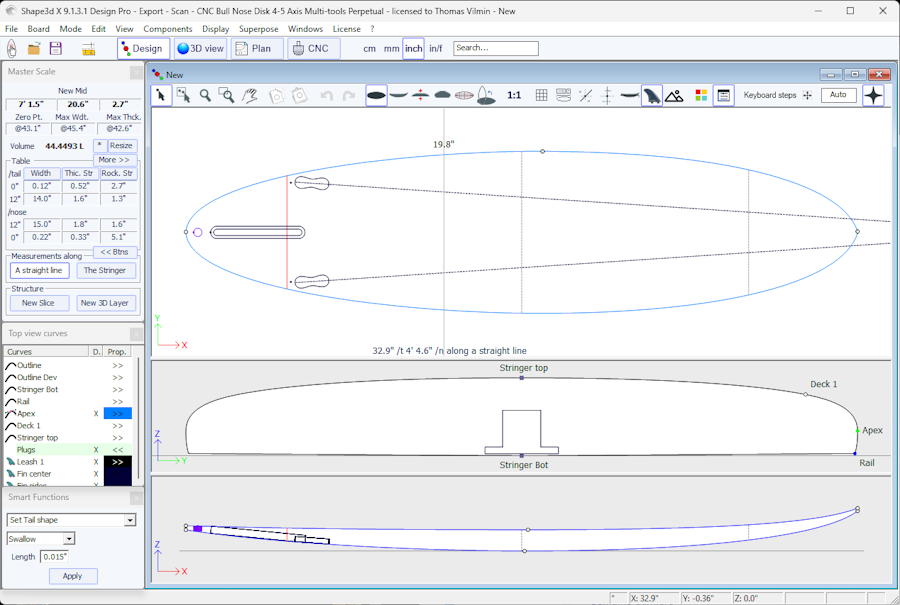Switch units to inch
Screen dimensions: 900x605
413,48
